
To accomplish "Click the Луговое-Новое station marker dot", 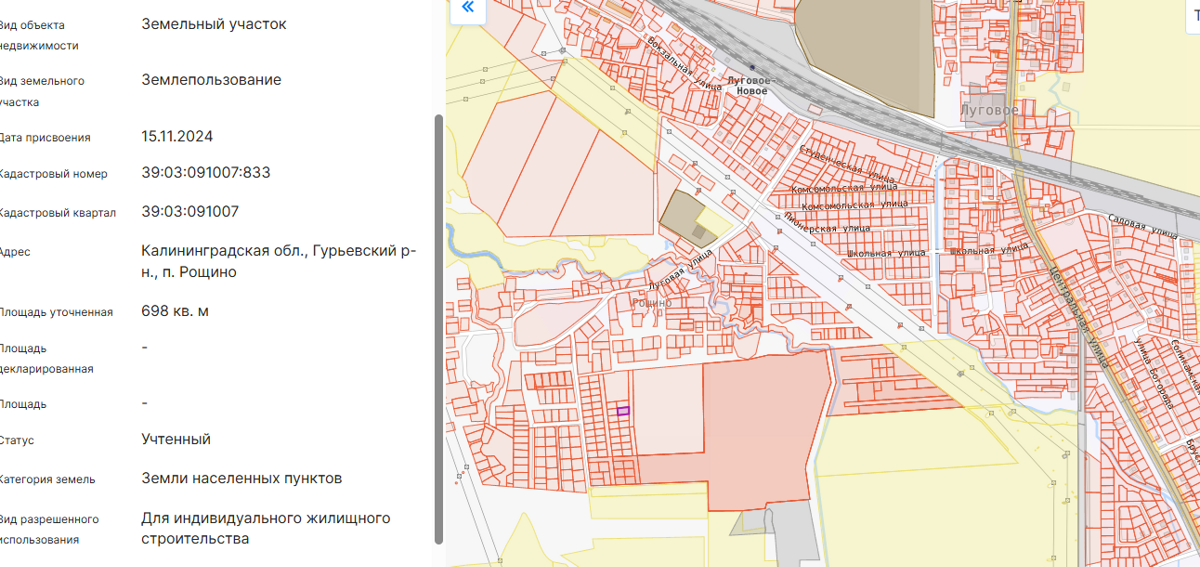I will coord(752,68).
